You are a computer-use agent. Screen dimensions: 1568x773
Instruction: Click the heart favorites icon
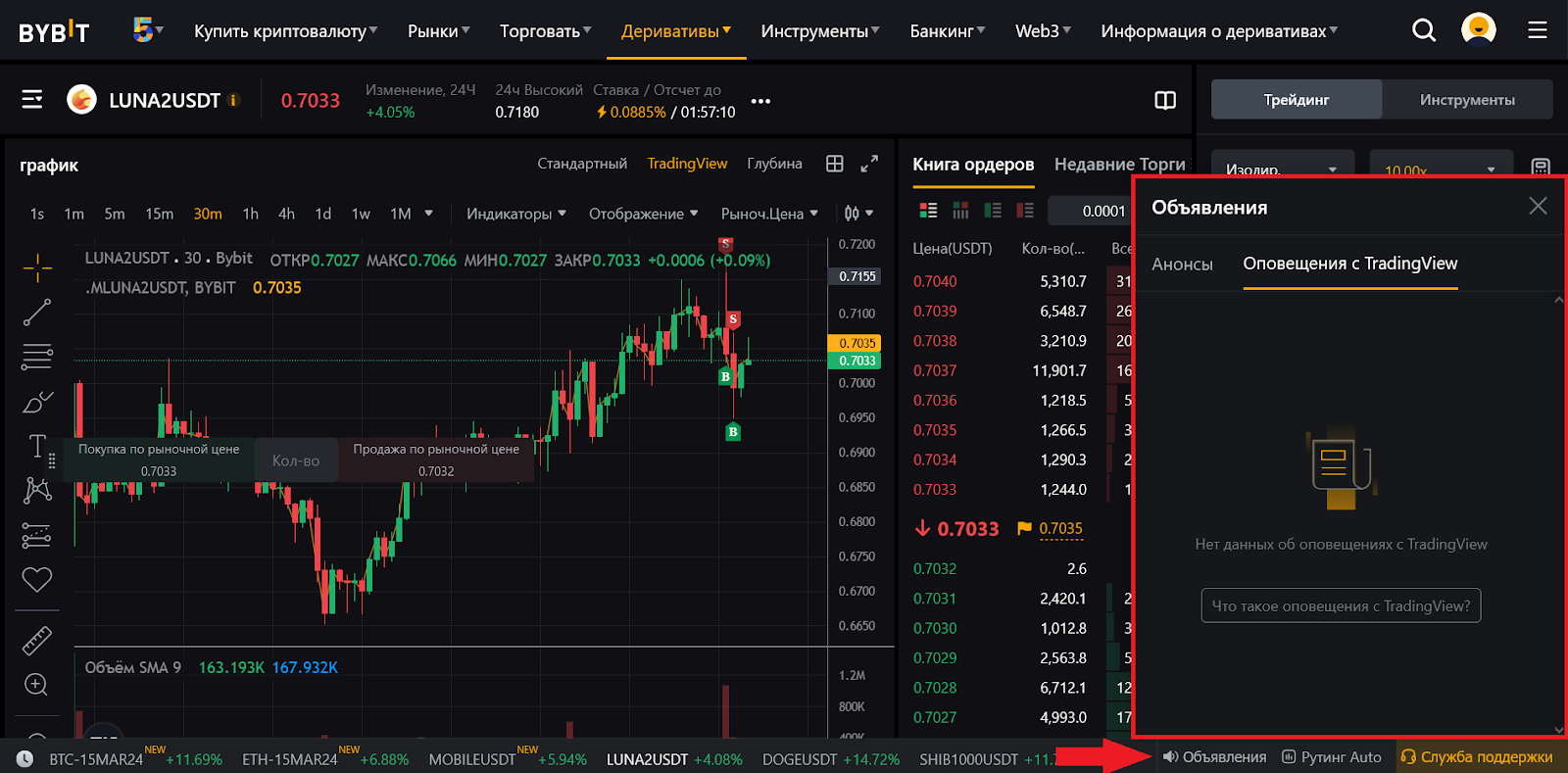coord(36,580)
